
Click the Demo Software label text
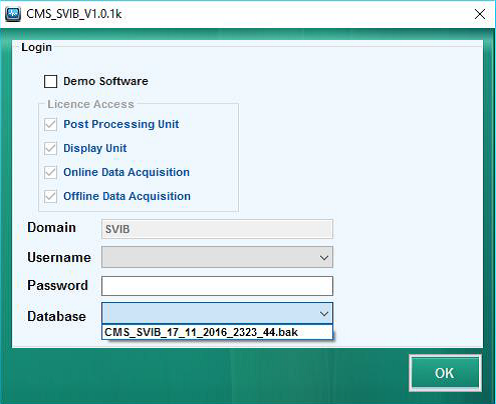point(106,81)
